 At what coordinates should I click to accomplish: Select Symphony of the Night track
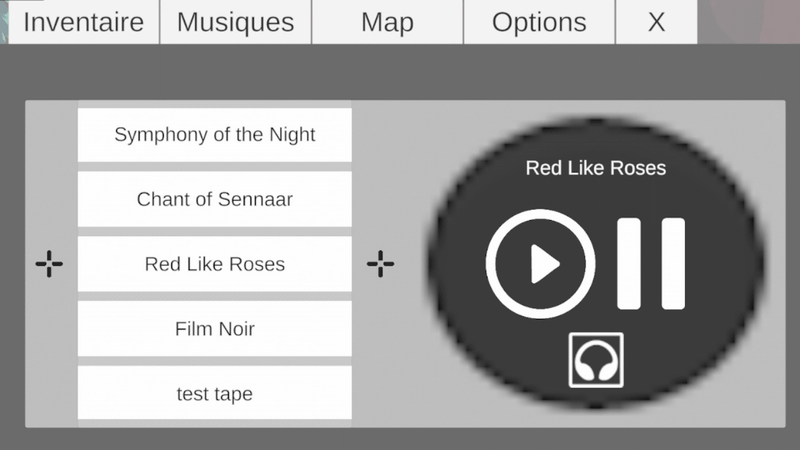215,134
